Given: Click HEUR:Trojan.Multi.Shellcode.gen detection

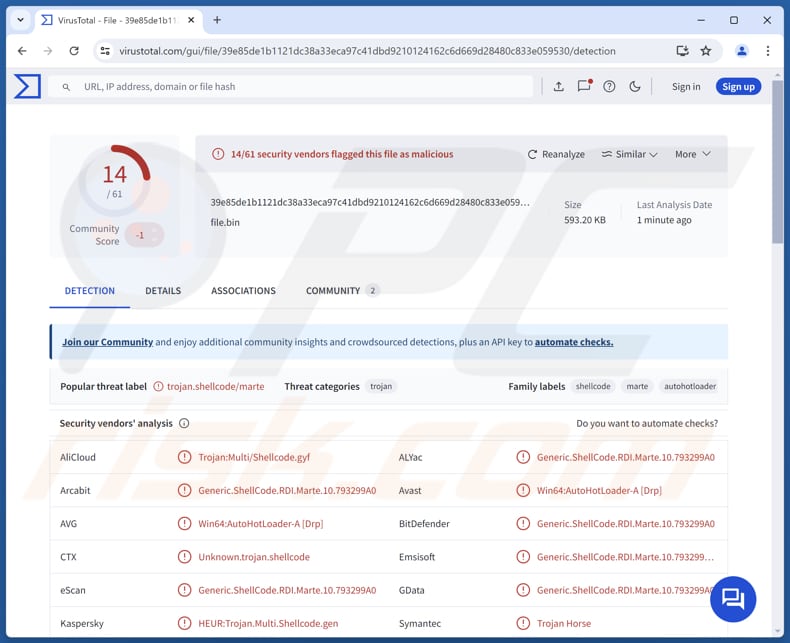Looking at the screenshot, I should pos(268,623).
